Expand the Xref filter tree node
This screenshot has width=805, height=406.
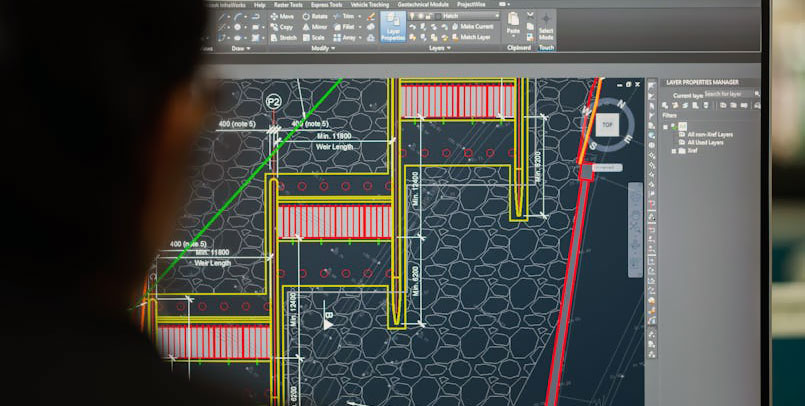point(673,151)
